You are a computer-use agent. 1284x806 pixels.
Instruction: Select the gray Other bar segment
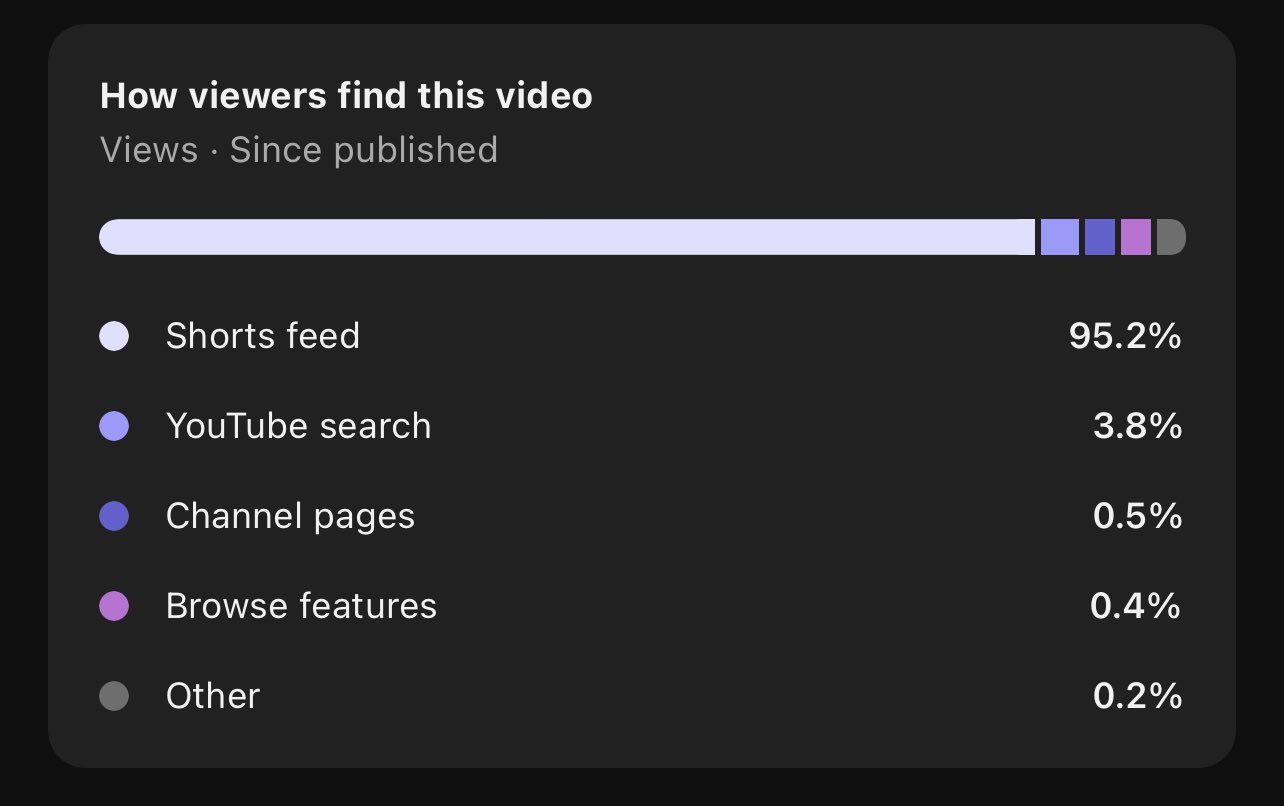point(1171,237)
